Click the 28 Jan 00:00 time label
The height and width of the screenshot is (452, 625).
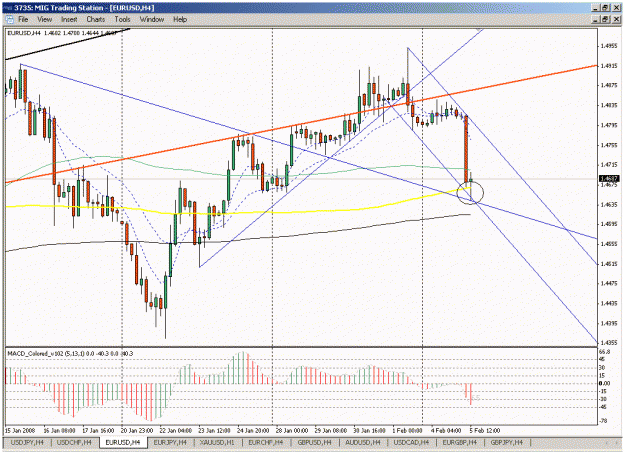click(292, 431)
